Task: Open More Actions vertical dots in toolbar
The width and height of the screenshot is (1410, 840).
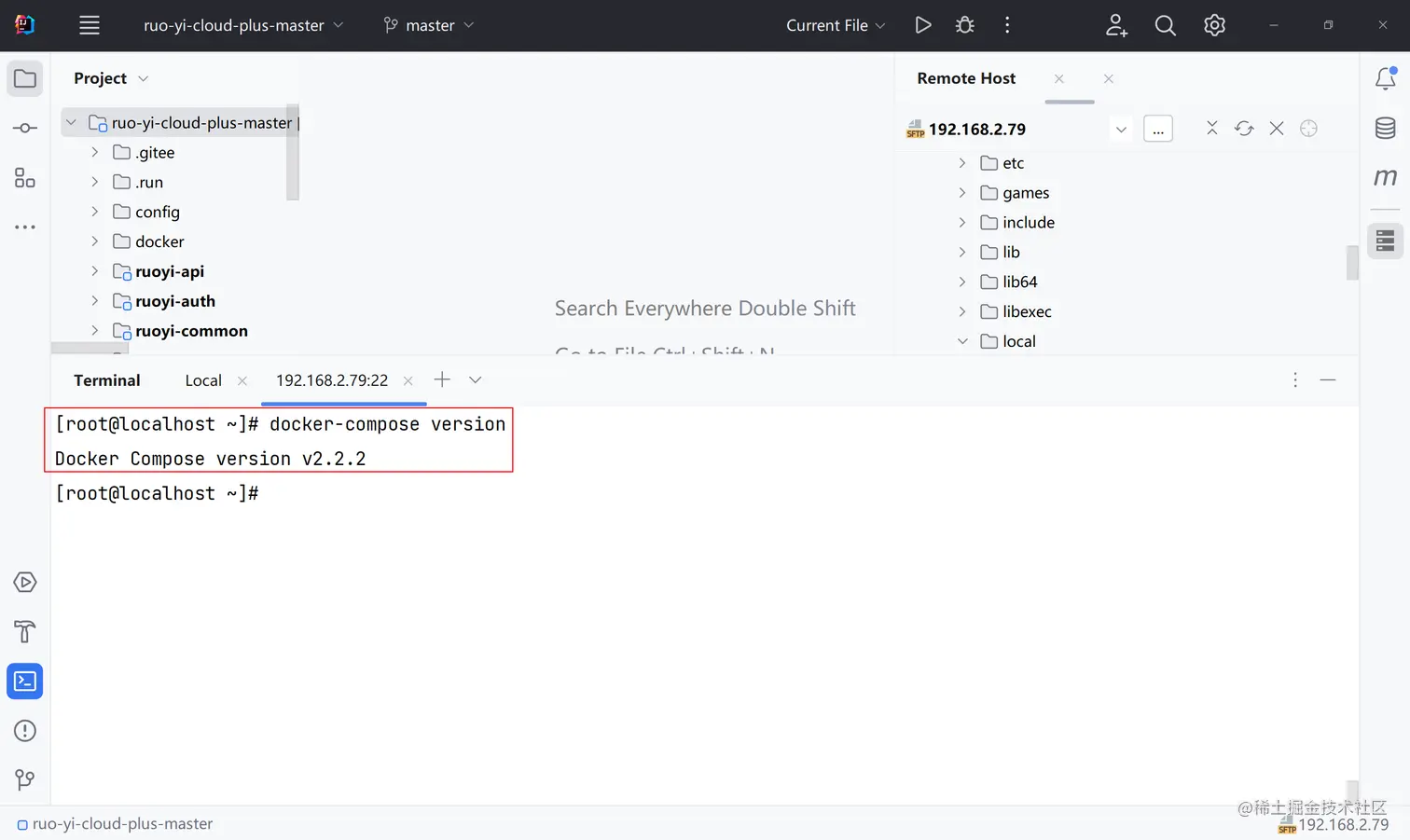Action: pyautogui.click(x=1007, y=25)
